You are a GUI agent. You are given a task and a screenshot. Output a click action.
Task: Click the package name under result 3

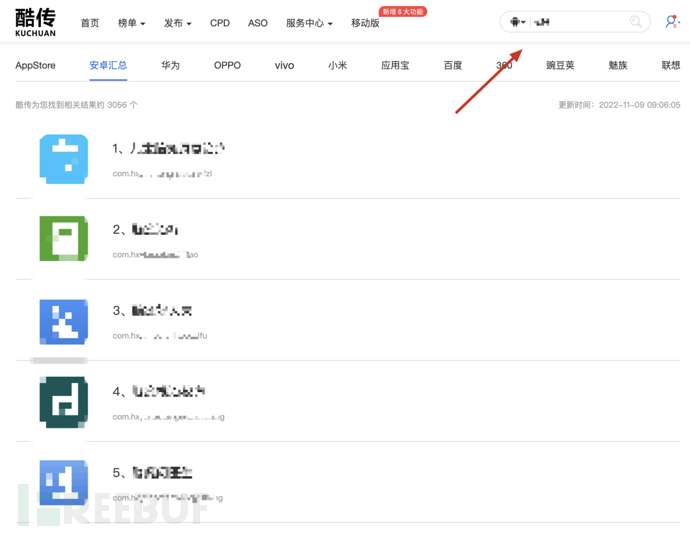click(x=160, y=335)
